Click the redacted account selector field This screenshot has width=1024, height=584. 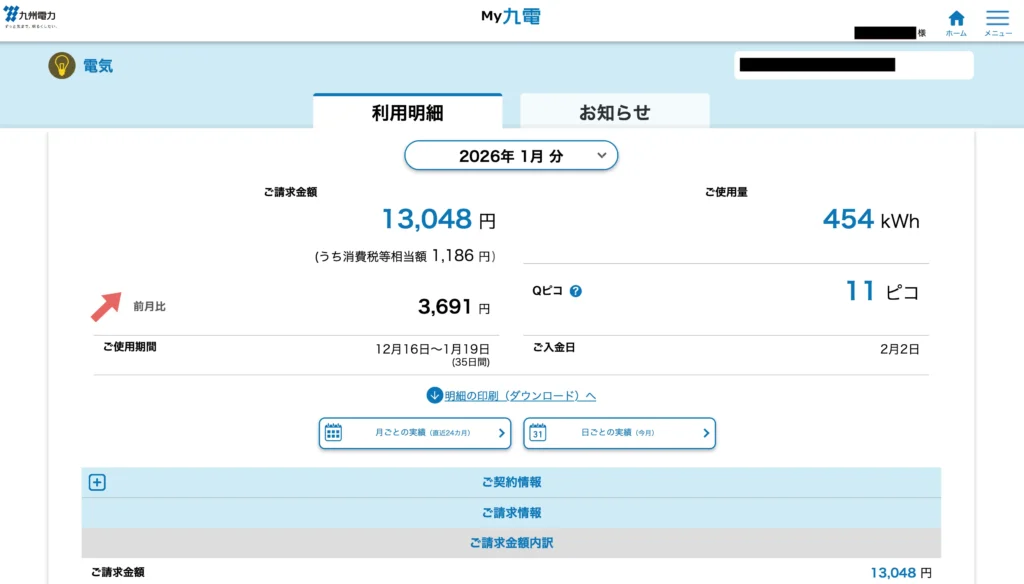click(x=854, y=65)
